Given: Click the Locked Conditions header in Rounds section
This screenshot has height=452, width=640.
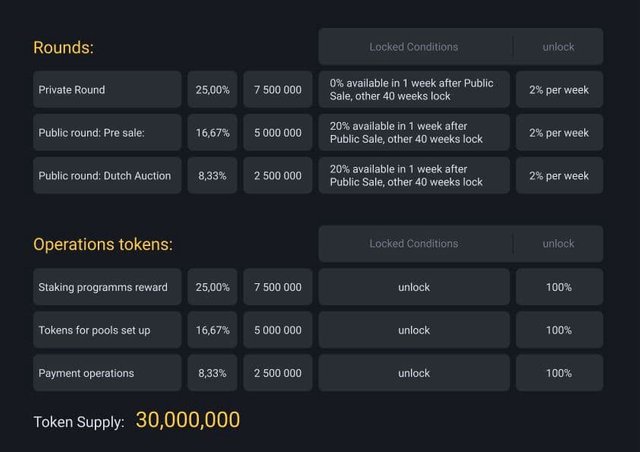Looking at the screenshot, I should [x=413, y=47].
